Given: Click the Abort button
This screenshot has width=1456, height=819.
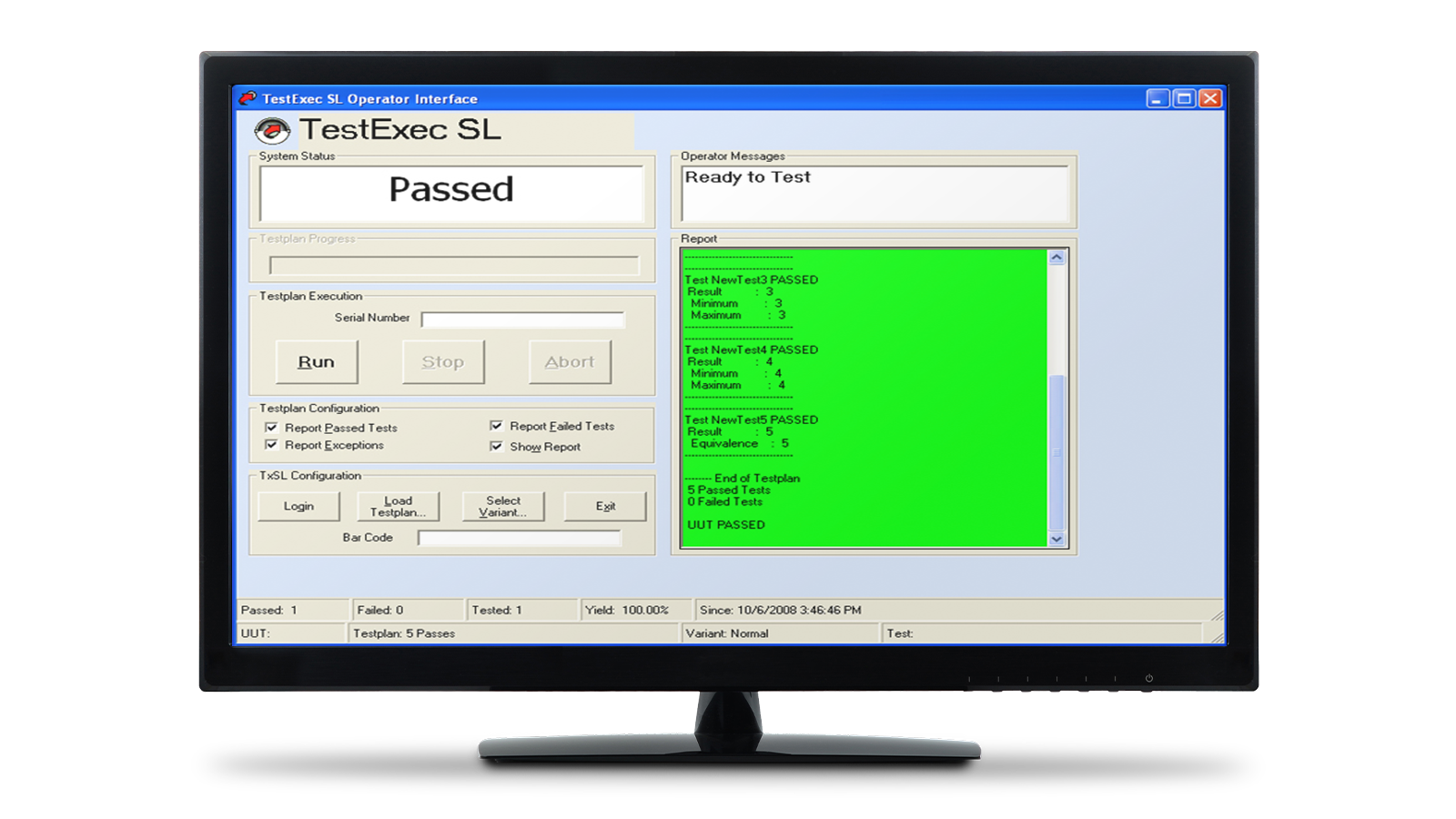Looking at the screenshot, I should click(x=570, y=361).
